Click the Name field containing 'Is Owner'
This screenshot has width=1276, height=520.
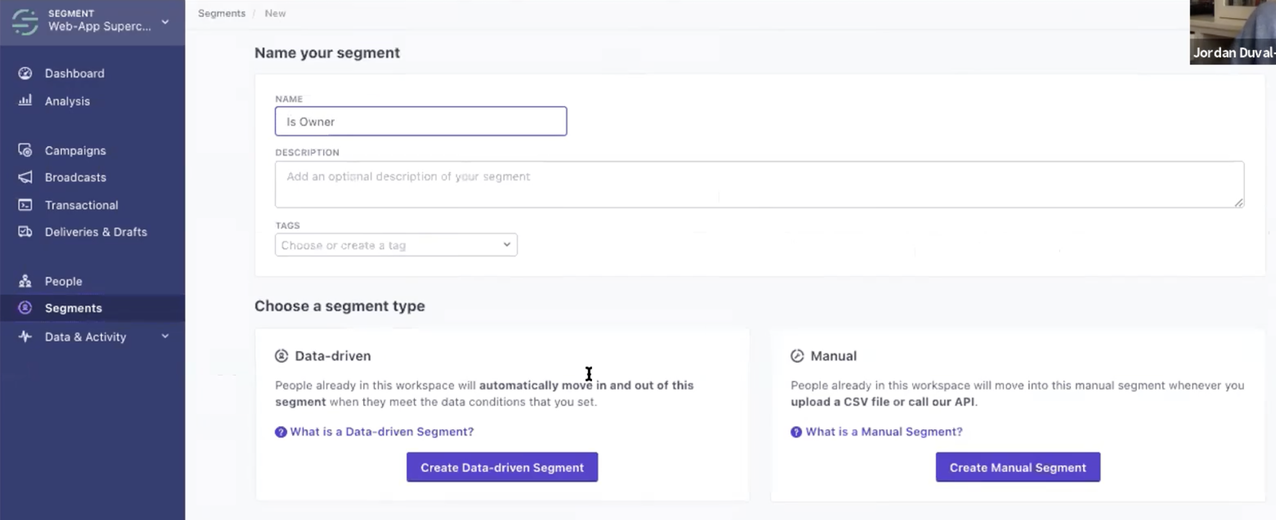[421, 121]
